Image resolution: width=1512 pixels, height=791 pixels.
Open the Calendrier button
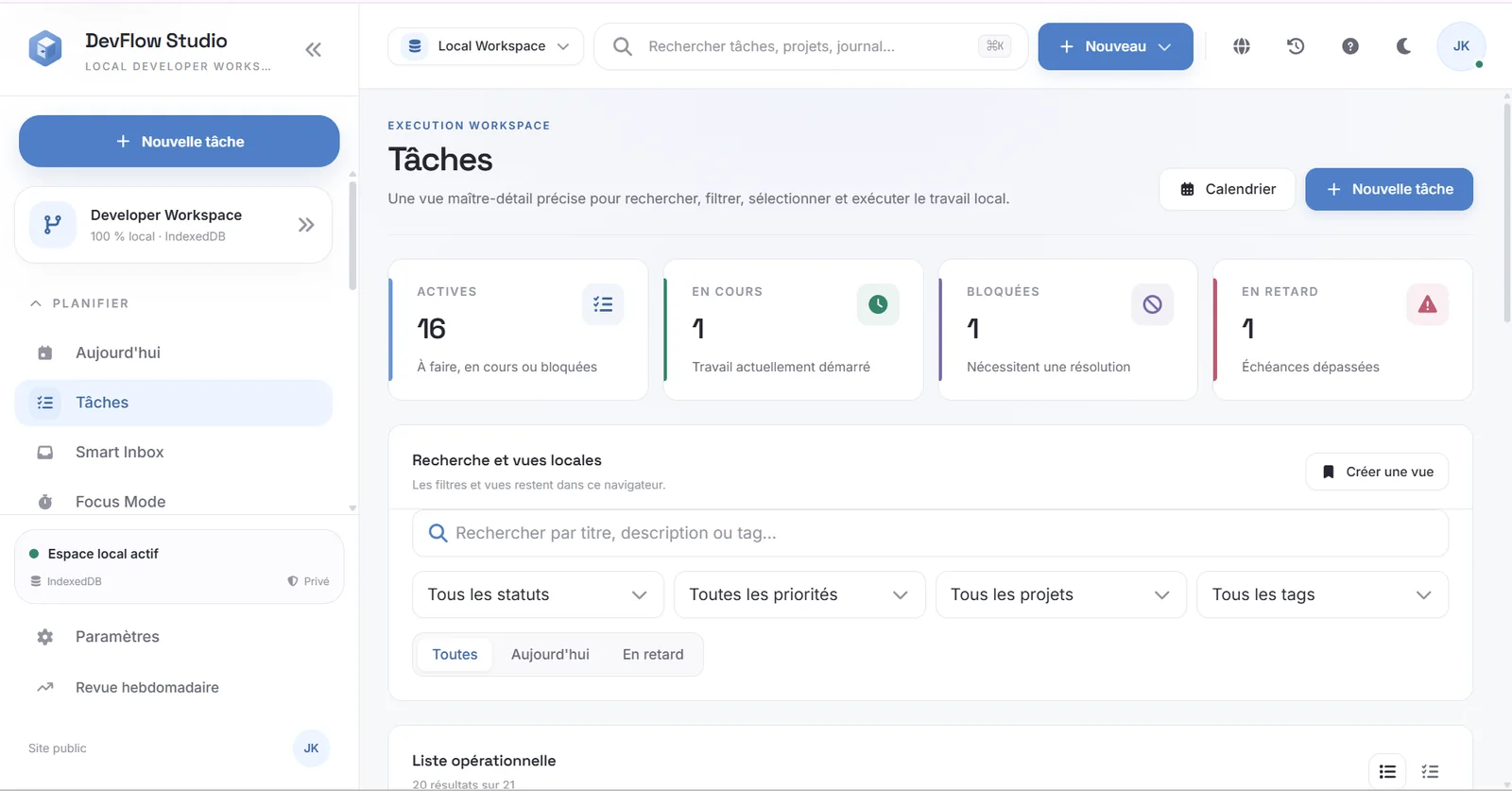(x=1228, y=189)
